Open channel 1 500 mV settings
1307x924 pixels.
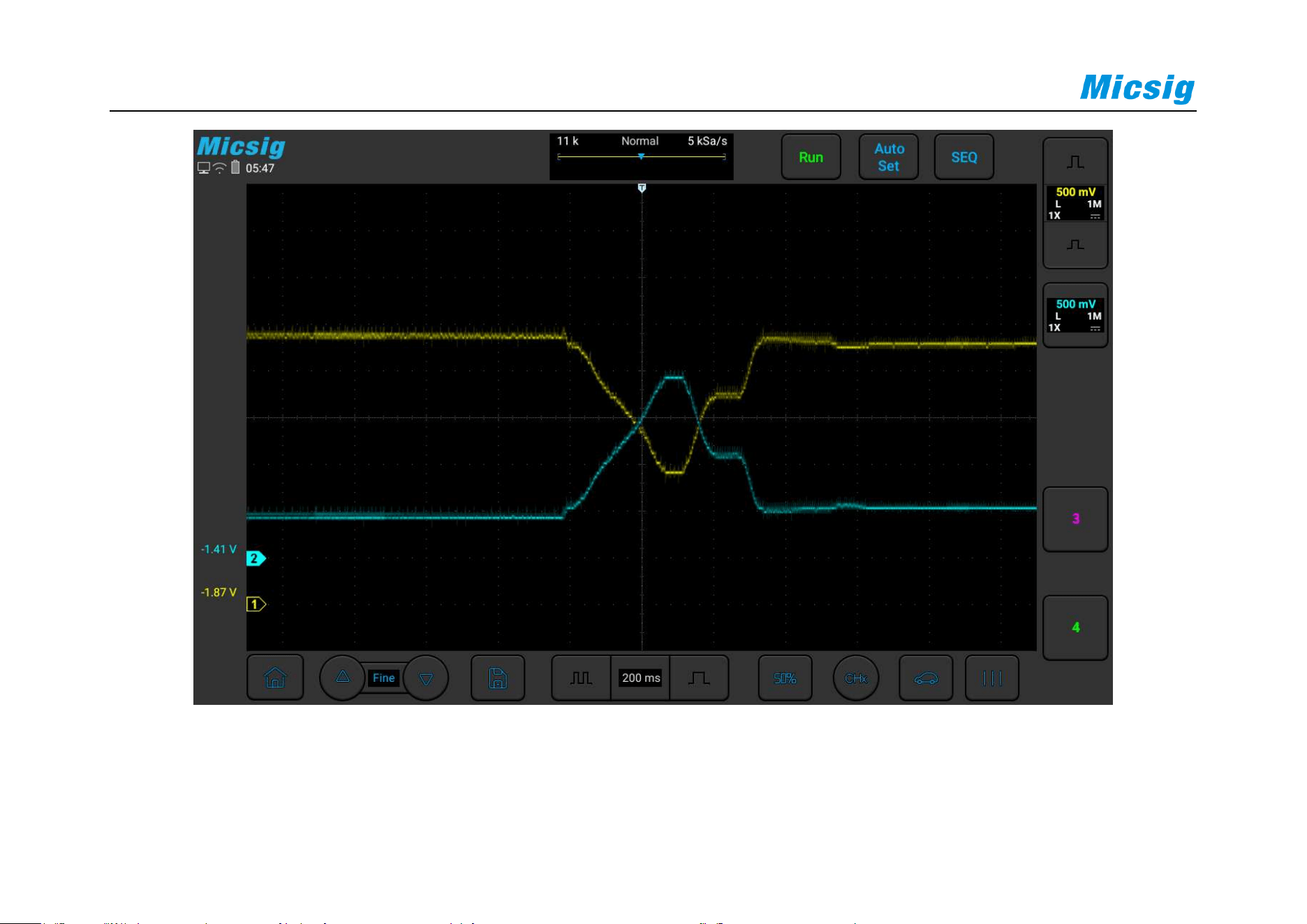1075,203
